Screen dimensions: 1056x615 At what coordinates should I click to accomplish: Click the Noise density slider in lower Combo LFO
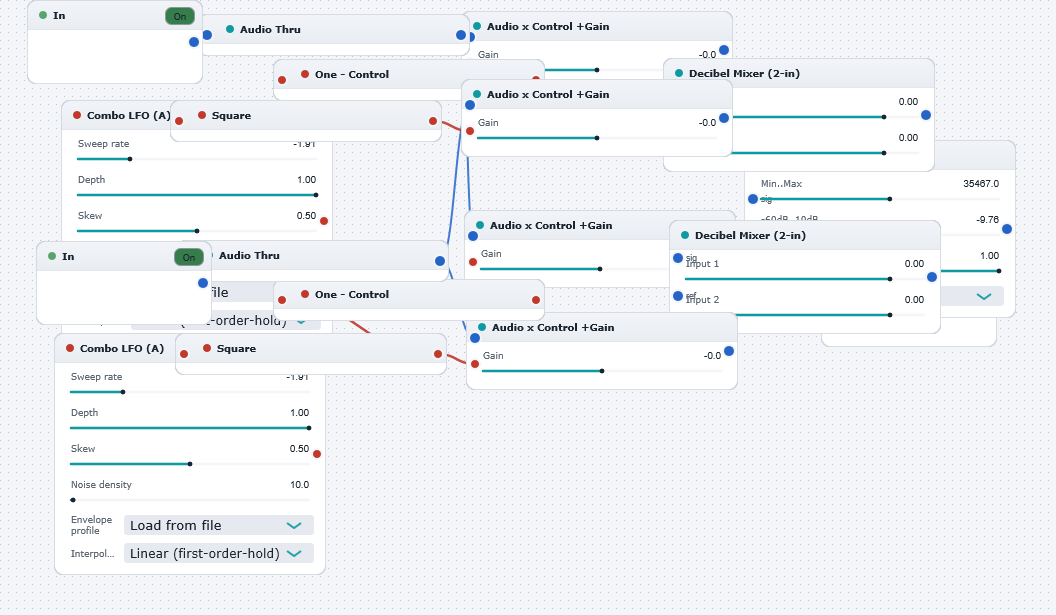(190, 500)
